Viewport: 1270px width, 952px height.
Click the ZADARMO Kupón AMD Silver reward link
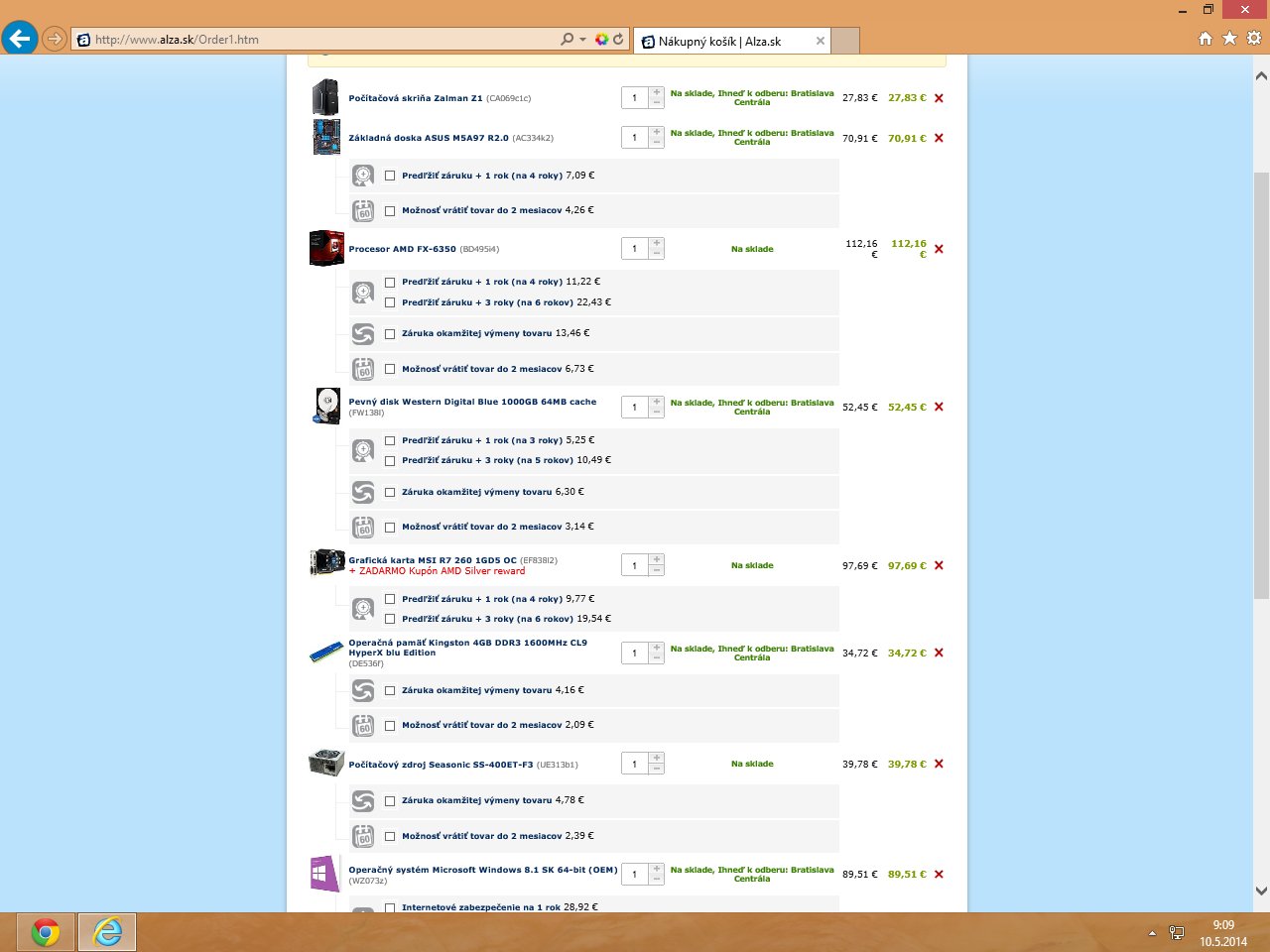437,571
